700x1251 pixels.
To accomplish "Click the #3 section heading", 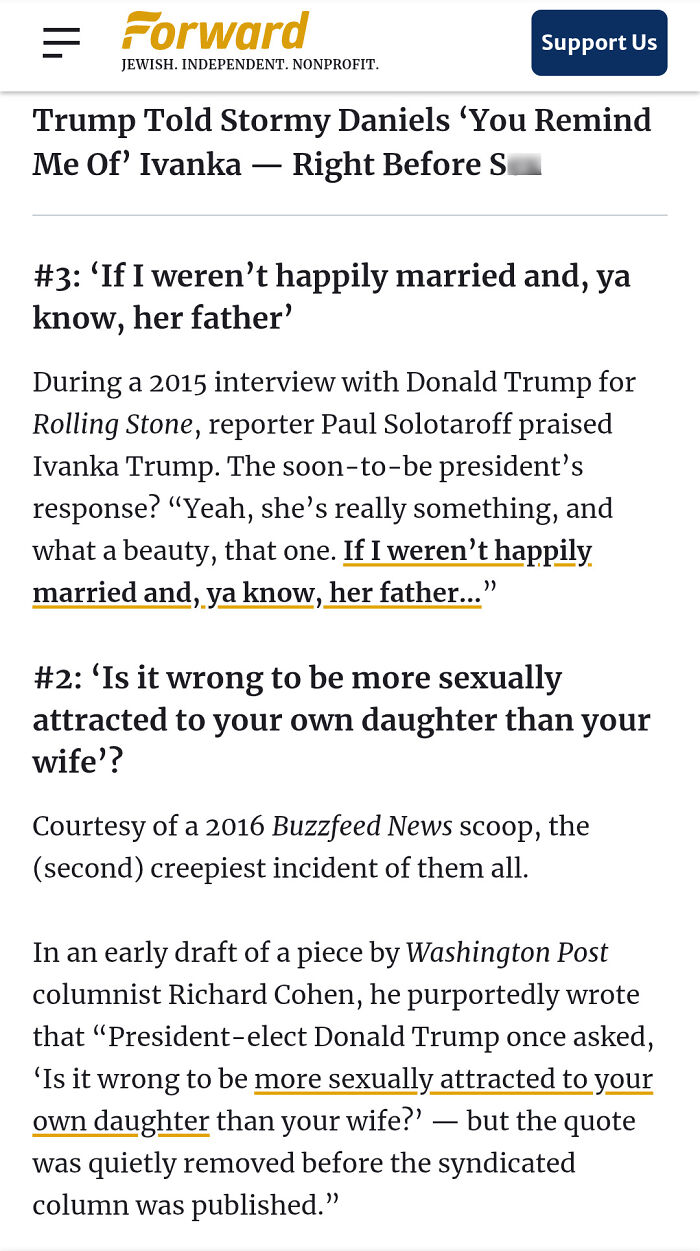I will pyautogui.click(x=332, y=297).
